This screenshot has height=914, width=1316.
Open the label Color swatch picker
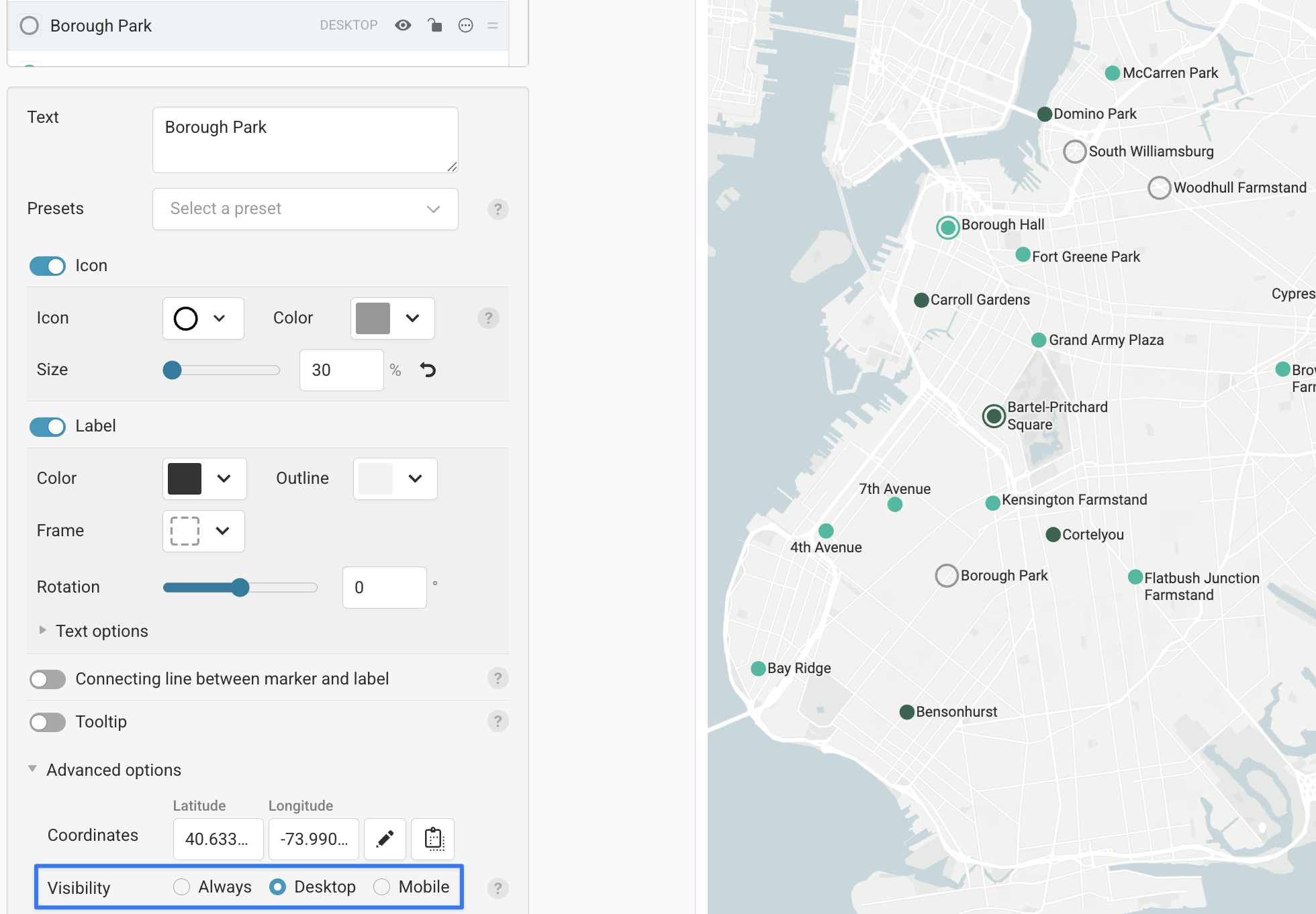[204, 478]
